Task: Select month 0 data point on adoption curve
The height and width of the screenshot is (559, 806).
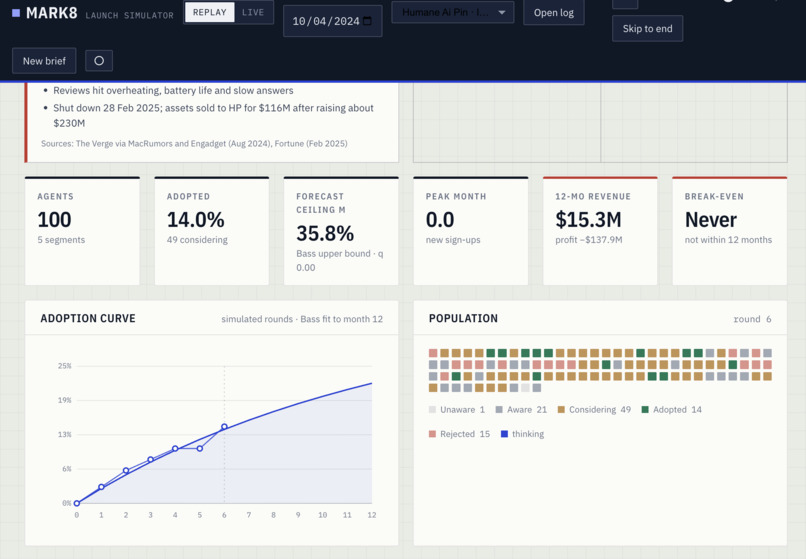Action: 77,503
